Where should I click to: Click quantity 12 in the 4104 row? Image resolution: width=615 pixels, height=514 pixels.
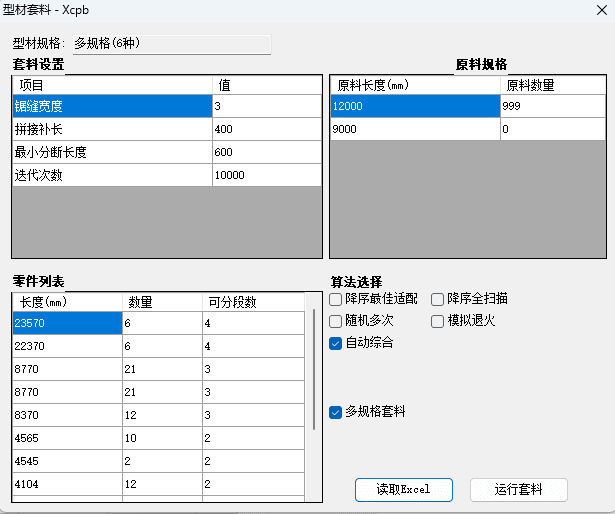click(x=162, y=484)
